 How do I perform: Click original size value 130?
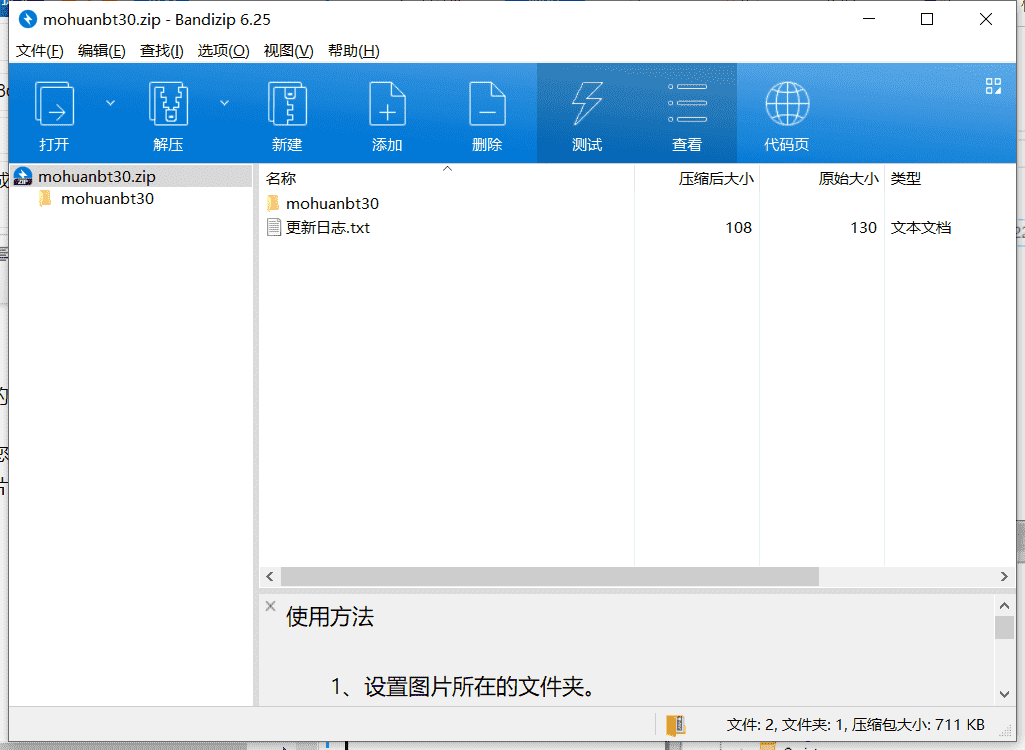(x=863, y=228)
